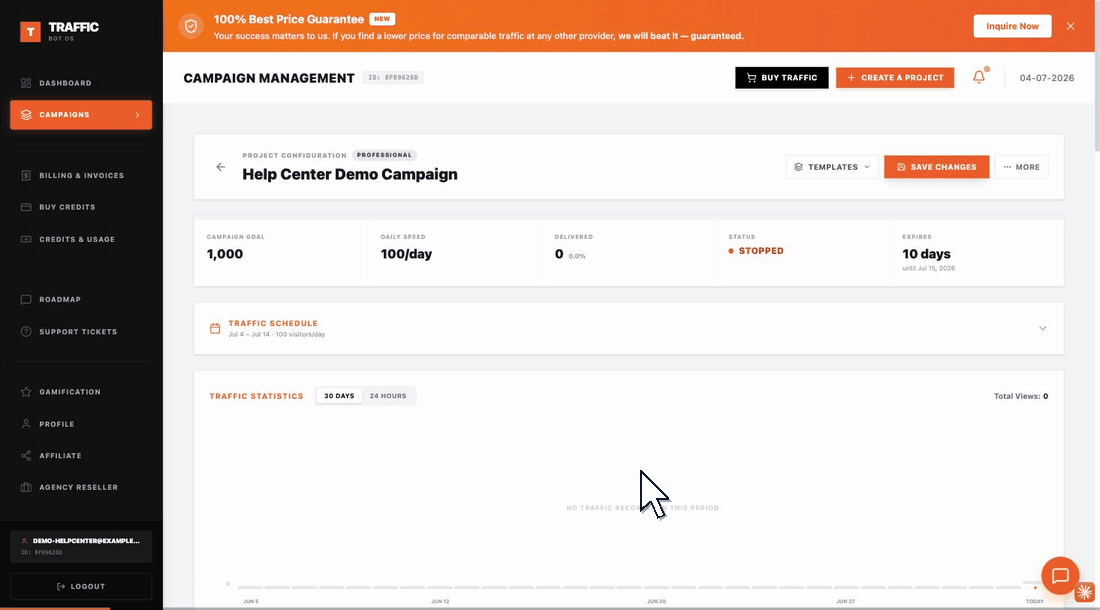Switch to the 24 Hours tab
Viewport: 1100px width, 610px height.
tap(388, 396)
